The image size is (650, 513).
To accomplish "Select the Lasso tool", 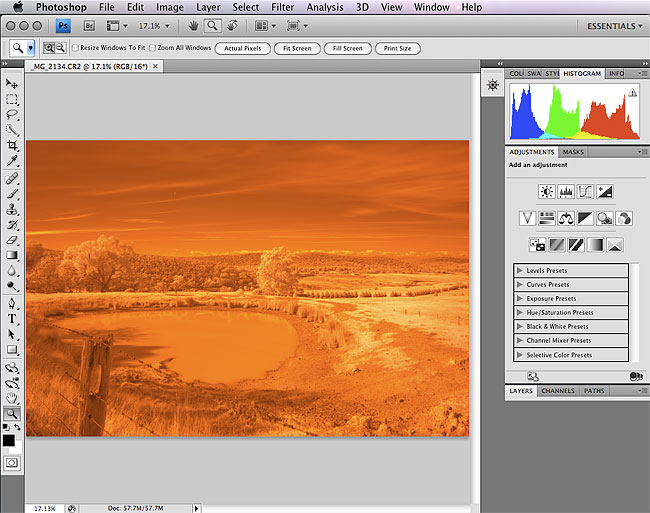I will coord(12,115).
